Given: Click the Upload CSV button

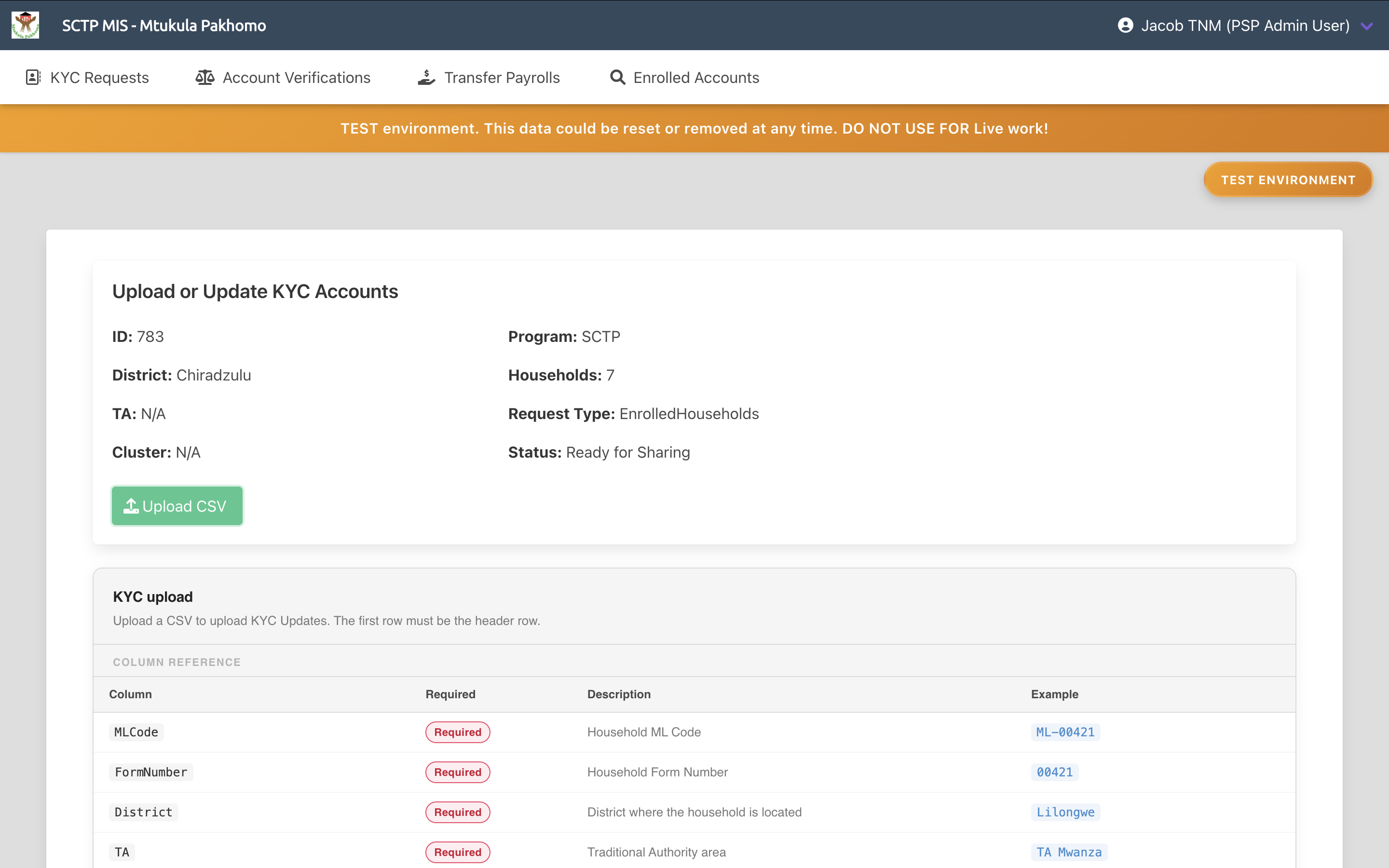Looking at the screenshot, I should (177, 506).
